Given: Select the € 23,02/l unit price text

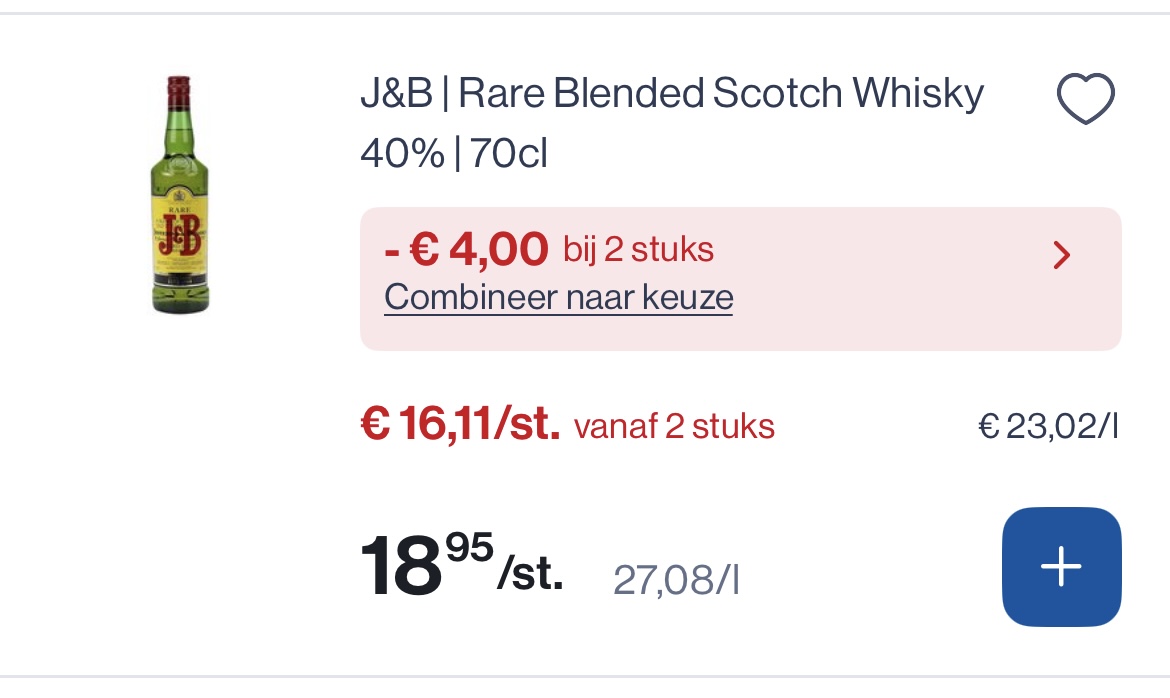Looking at the screenshot, I should (x=1048, y=426).
